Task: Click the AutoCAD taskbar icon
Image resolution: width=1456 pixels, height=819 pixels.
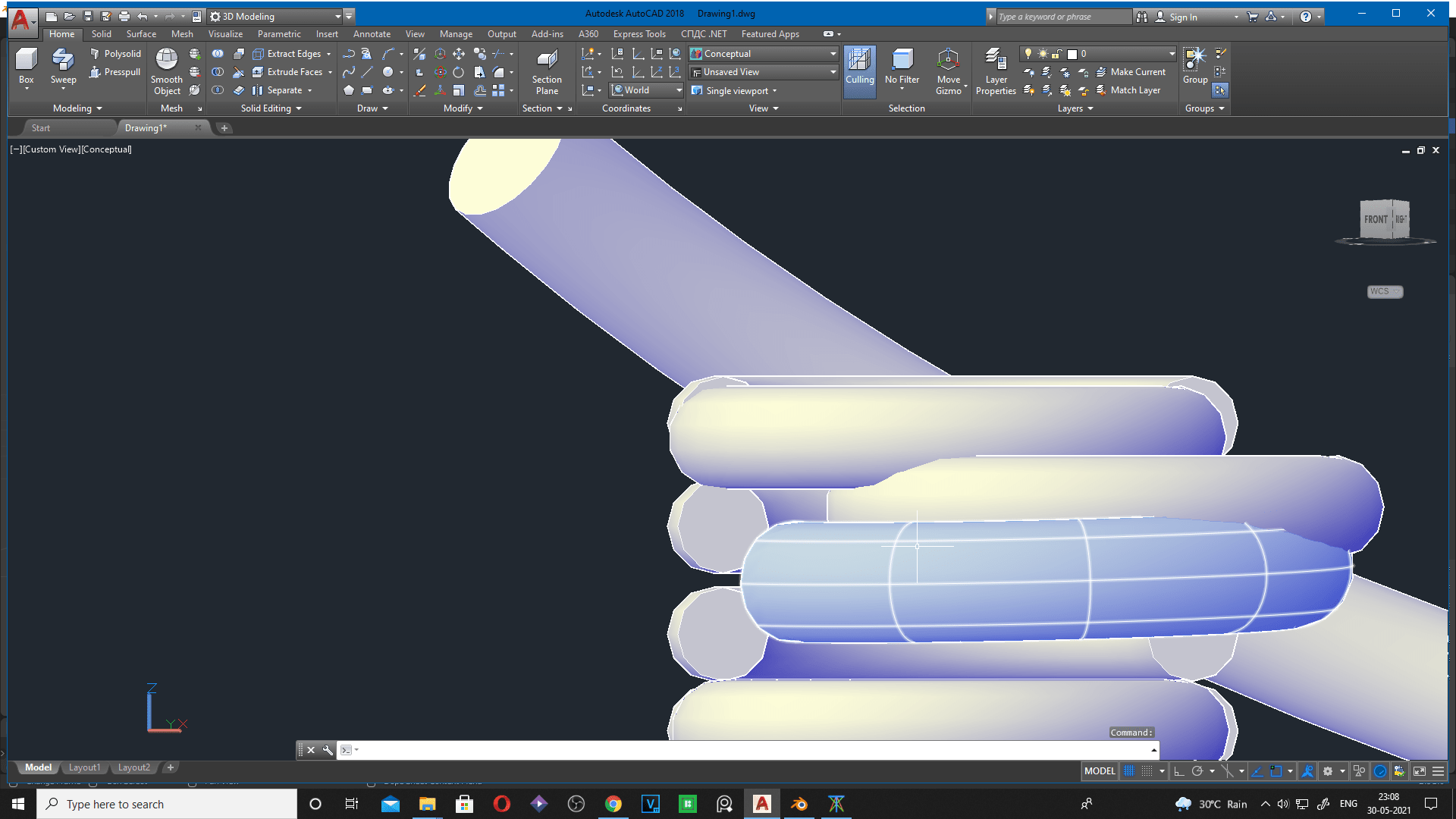Action: [762, 804]
